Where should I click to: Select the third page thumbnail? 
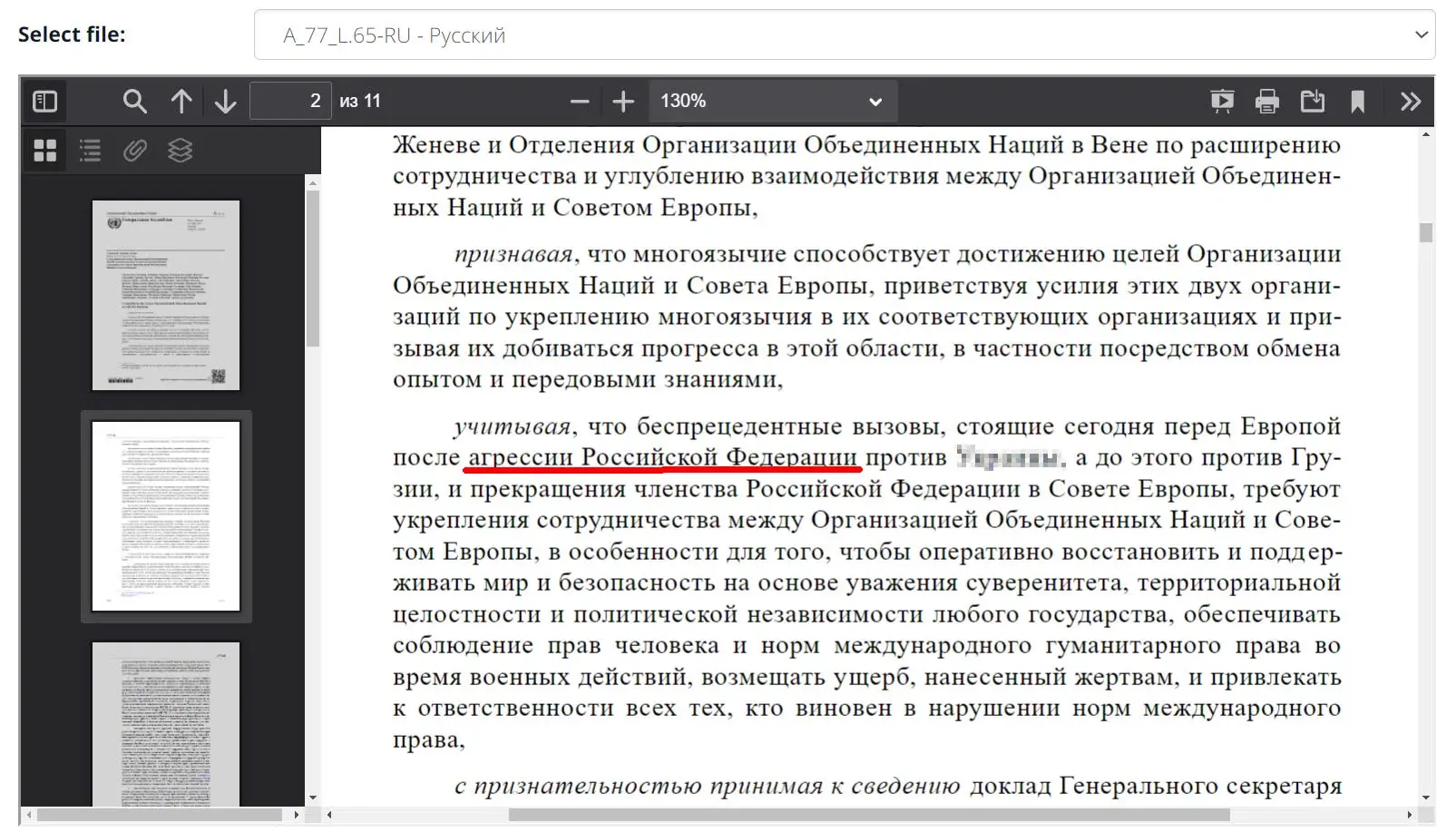(x=164, y=726)
